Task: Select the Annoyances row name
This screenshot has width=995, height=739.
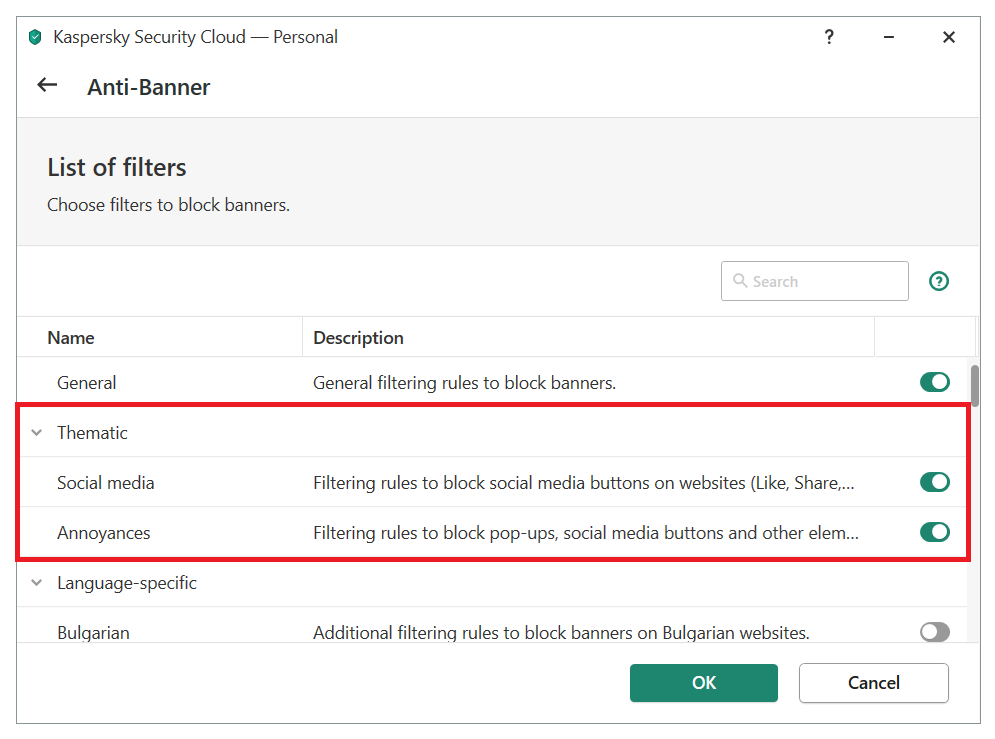Action: [x=103, y=533]
